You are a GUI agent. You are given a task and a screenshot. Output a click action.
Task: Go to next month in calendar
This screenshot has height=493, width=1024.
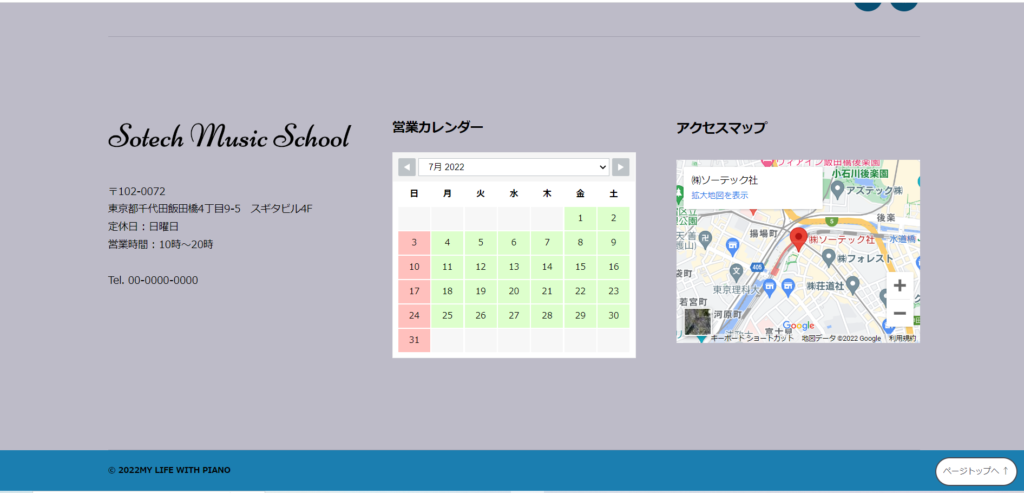(621, 167)
